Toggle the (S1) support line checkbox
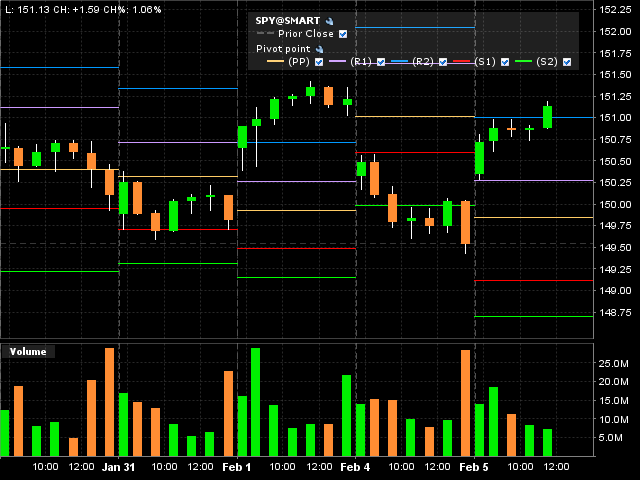This screenshot has width=640, height=480. point(505,62)
